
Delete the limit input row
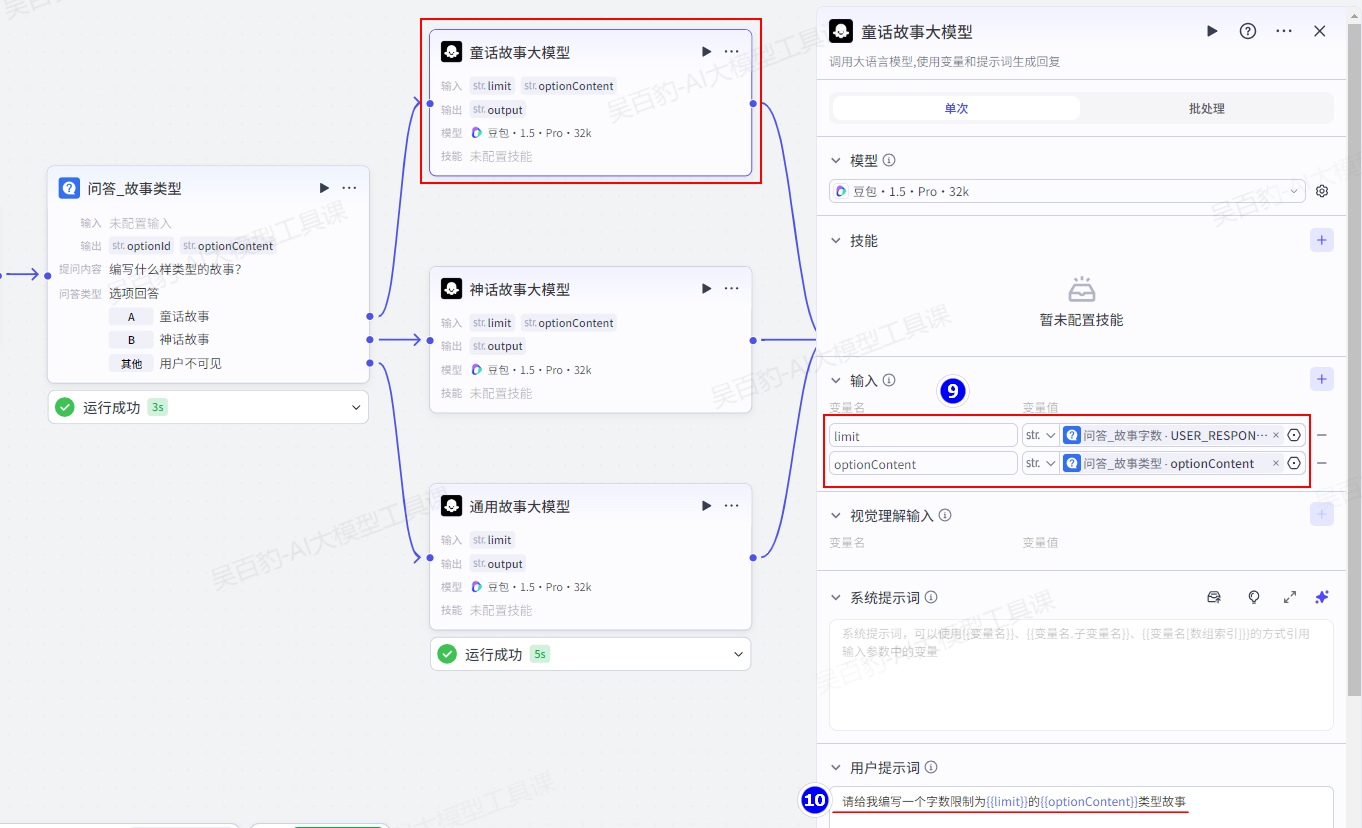(1322, 436)
